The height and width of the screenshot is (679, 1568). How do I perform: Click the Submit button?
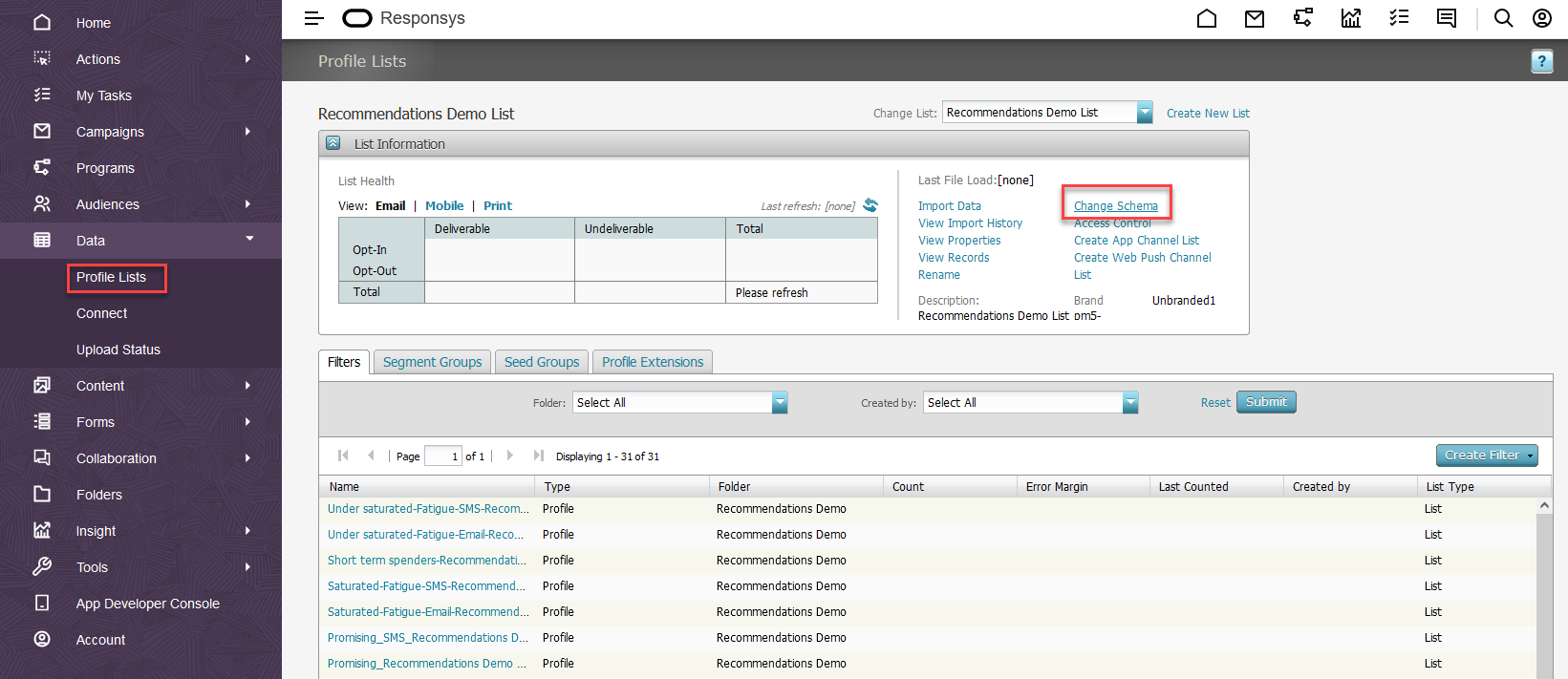click(x=1266, y=402)
